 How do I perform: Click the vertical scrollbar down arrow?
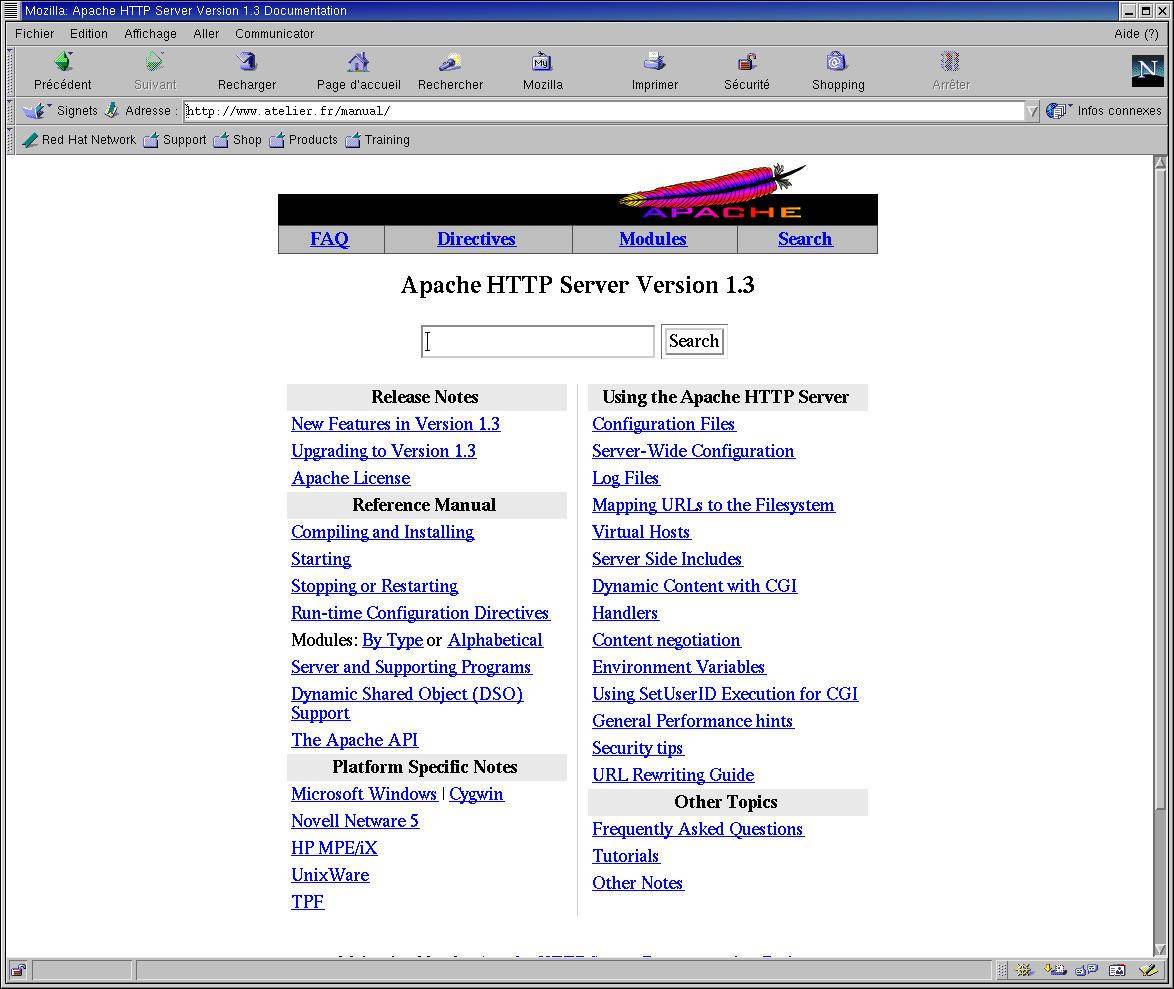1161,949
